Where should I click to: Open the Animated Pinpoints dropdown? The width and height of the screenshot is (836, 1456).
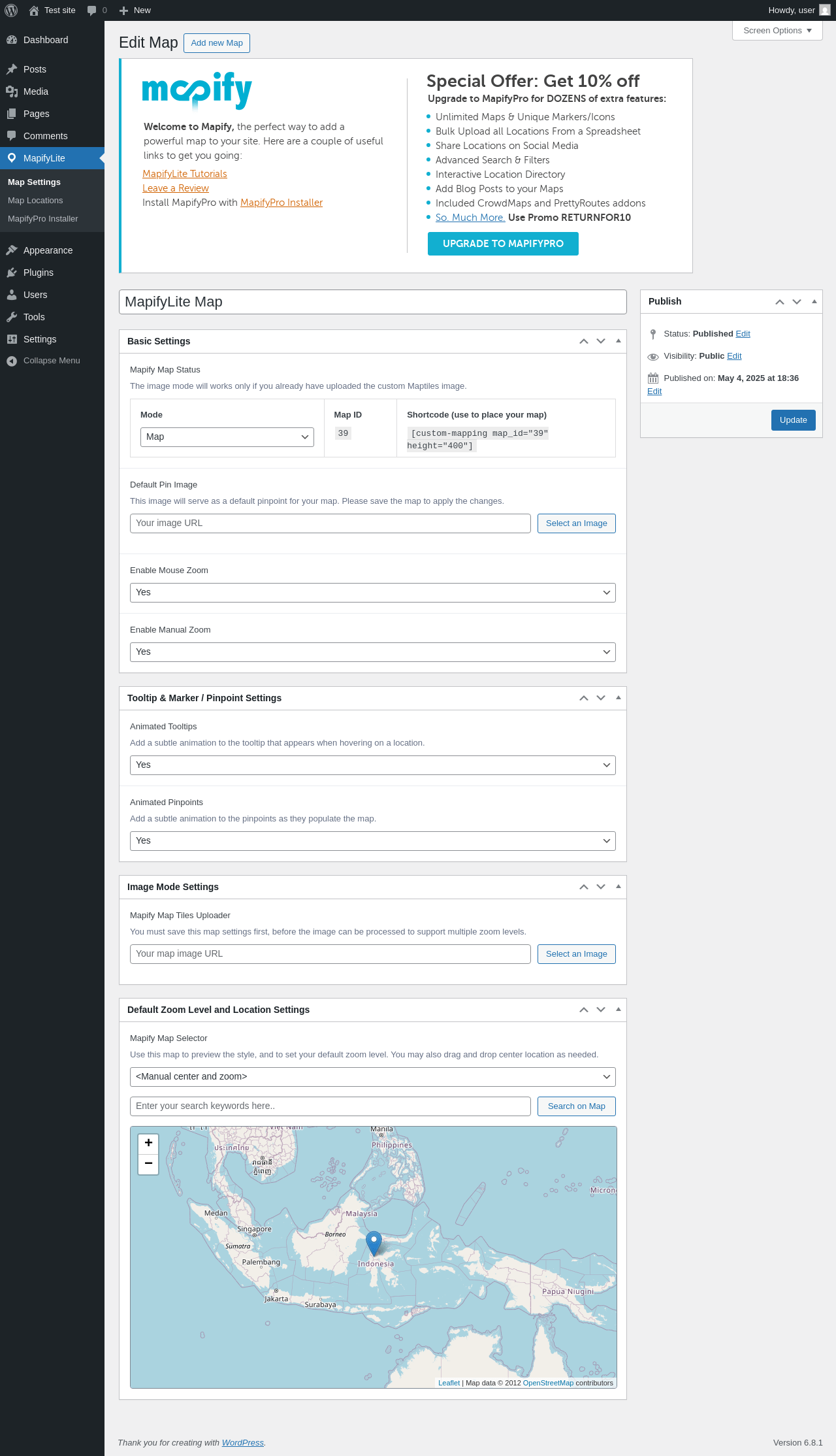[x=373, y=841]
